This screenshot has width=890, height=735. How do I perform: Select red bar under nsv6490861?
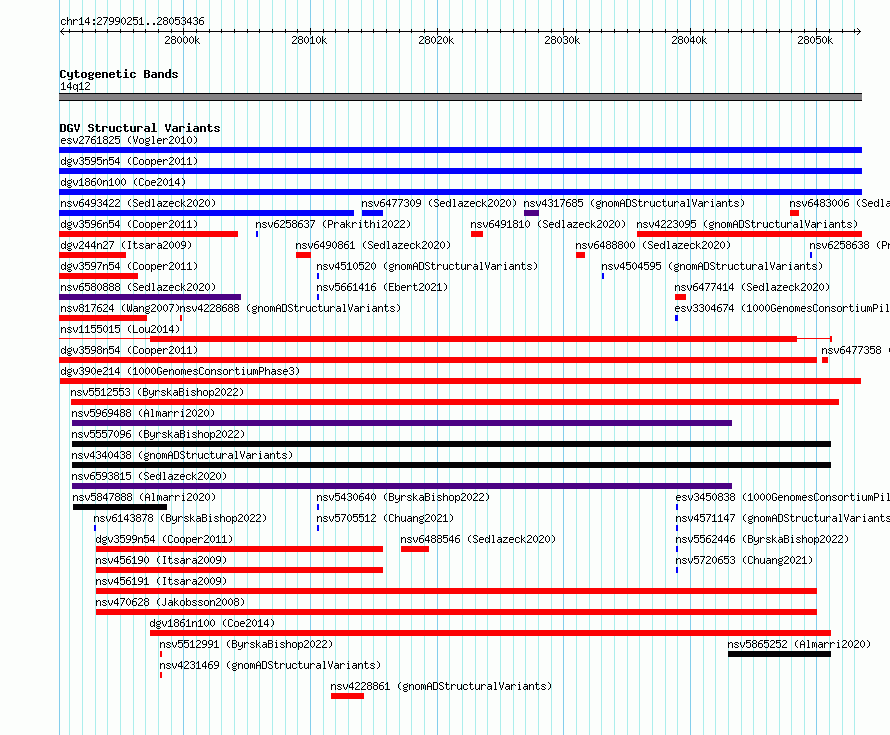point(303,255)
